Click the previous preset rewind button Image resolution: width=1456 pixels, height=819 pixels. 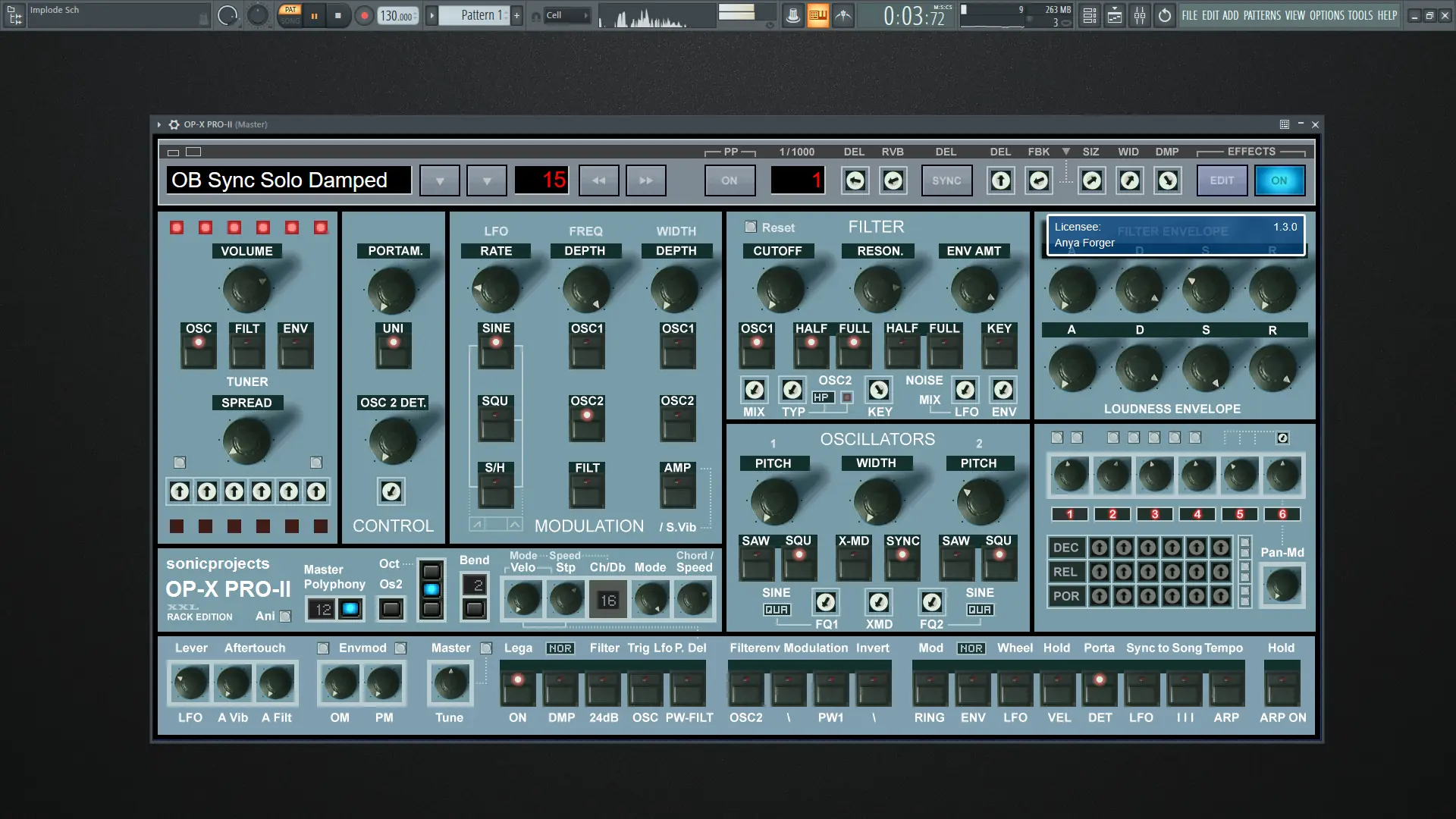(598, 180)
